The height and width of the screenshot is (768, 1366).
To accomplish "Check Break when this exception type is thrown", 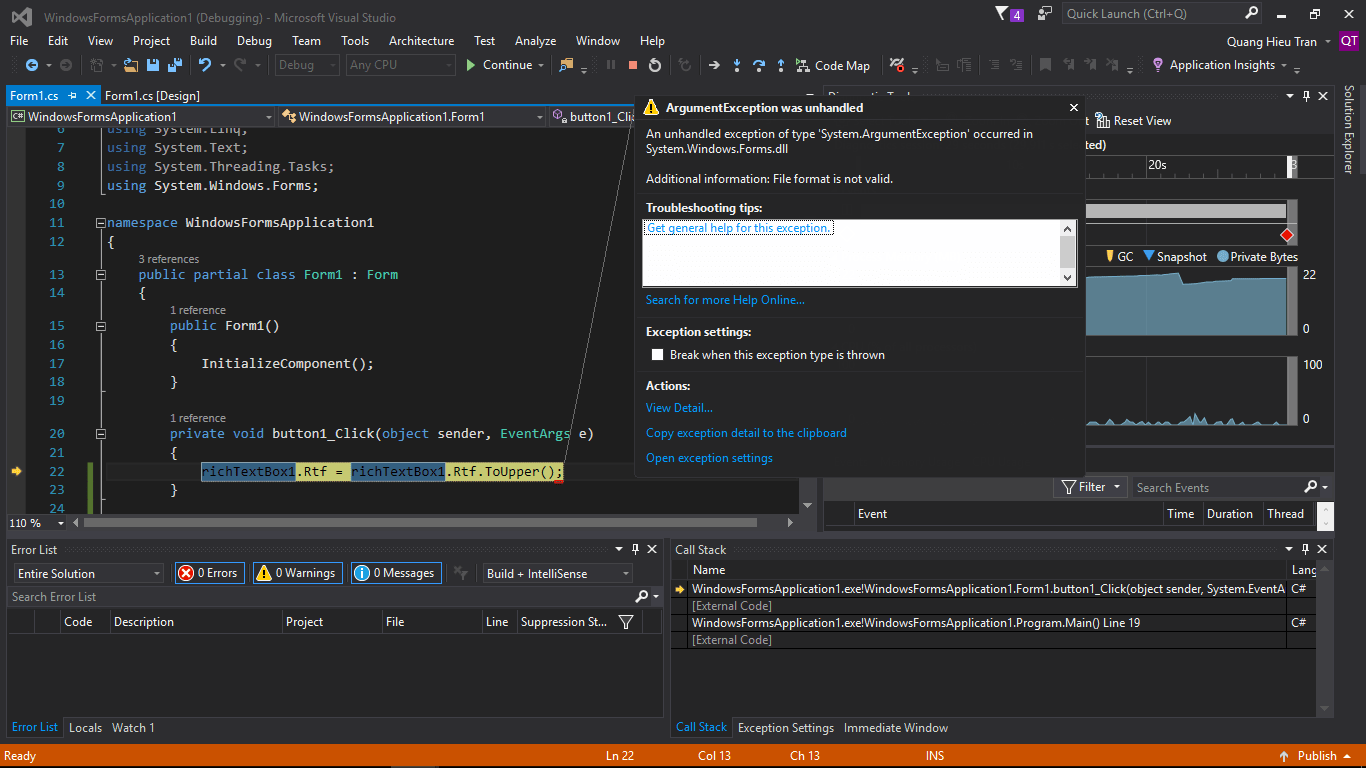I will pos(657,353).
